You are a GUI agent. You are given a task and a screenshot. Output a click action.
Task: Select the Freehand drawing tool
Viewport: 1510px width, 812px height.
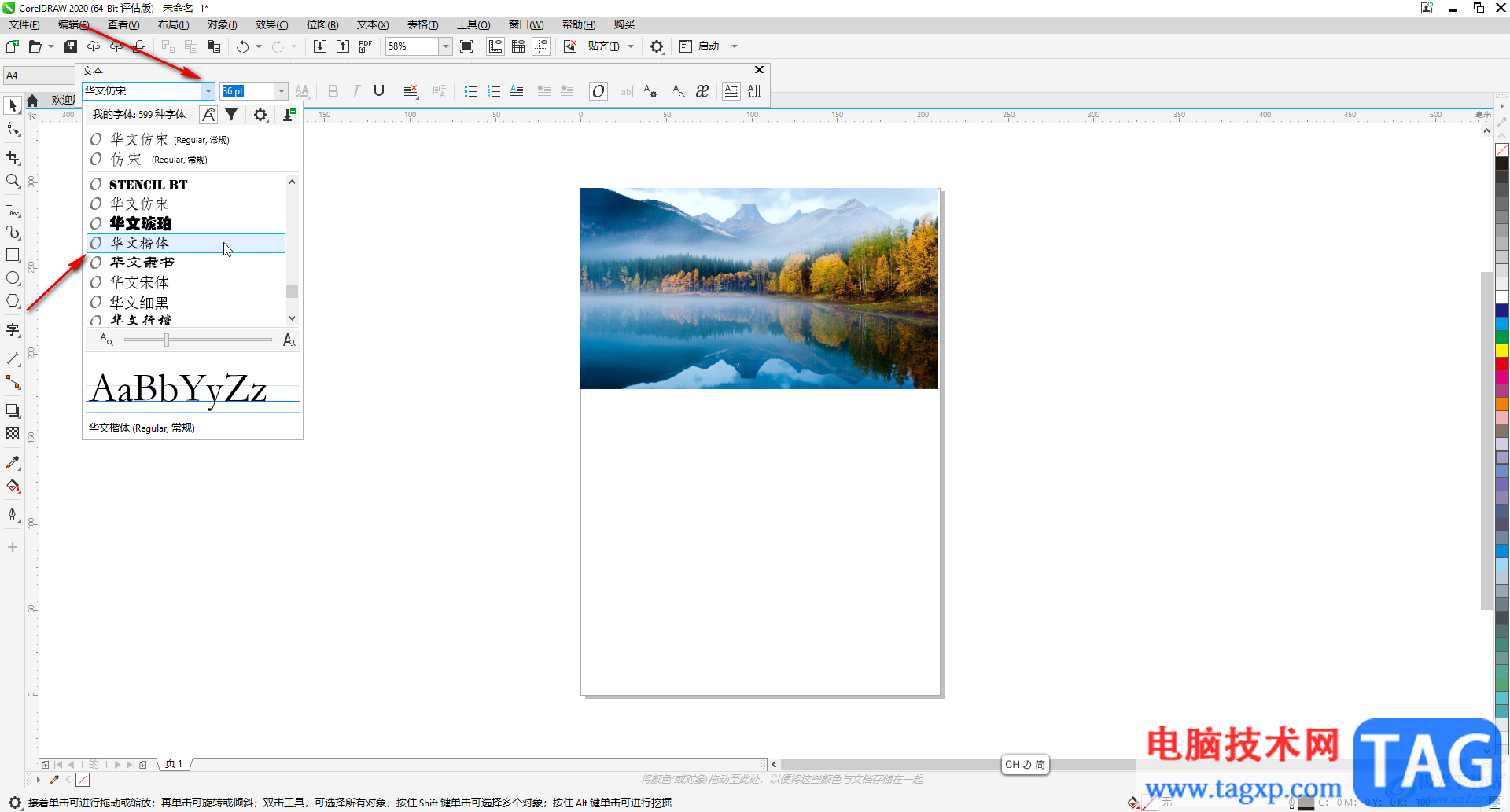coord(13,210)
